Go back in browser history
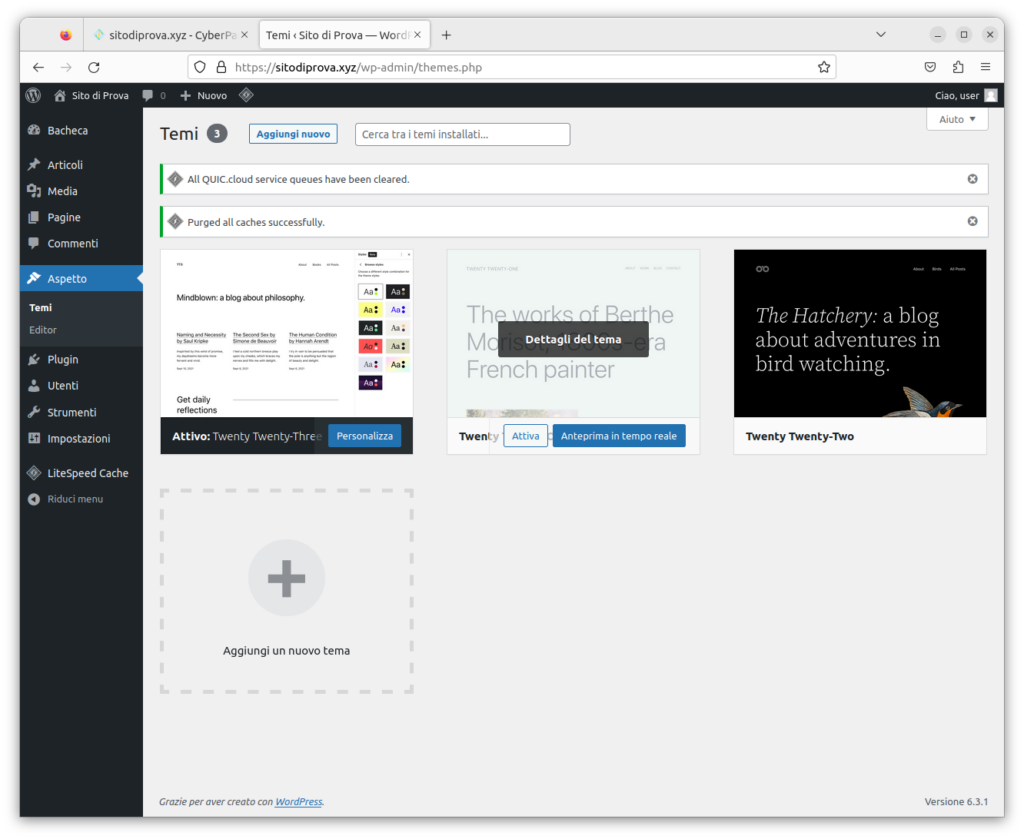 point(39,67)
